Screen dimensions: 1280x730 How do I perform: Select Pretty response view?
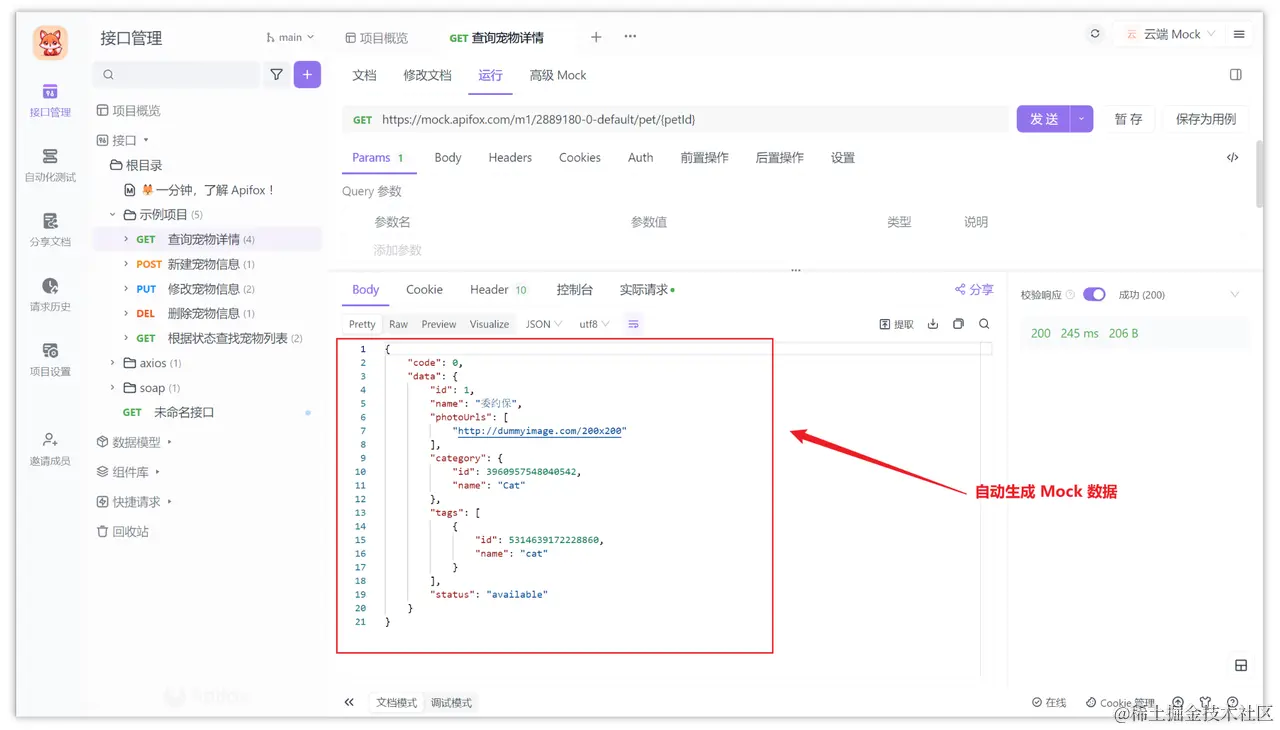click(x=362, y=324)
